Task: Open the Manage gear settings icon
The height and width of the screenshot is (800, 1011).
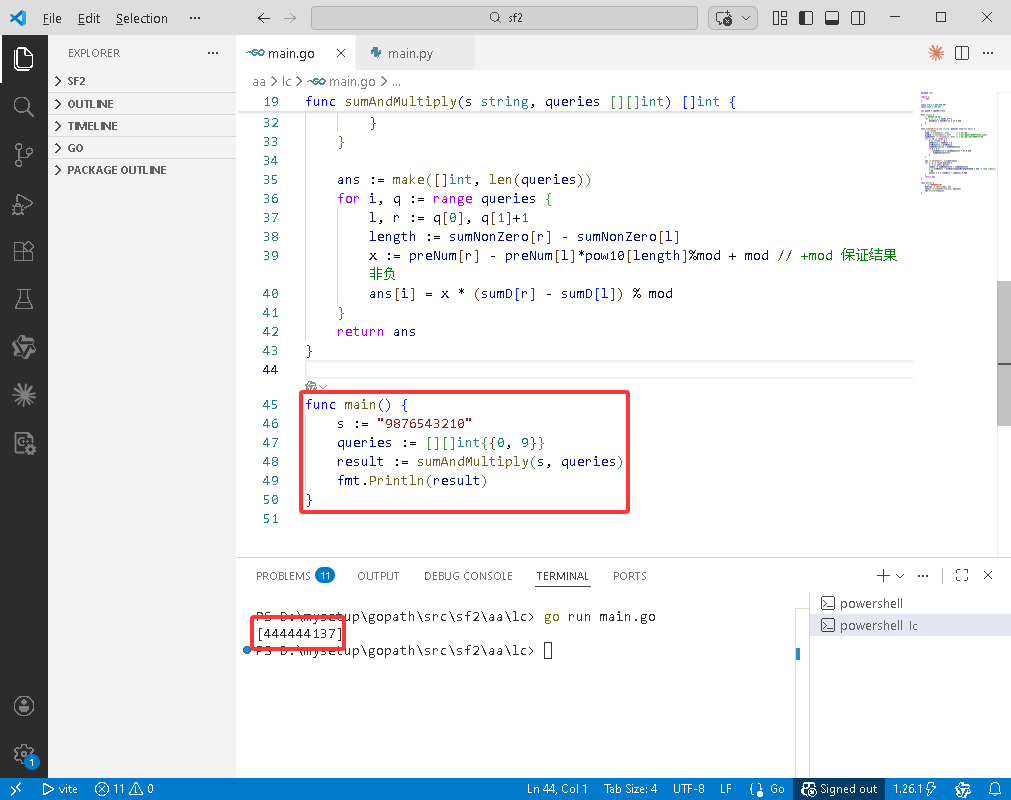Action: click(24, 754)
